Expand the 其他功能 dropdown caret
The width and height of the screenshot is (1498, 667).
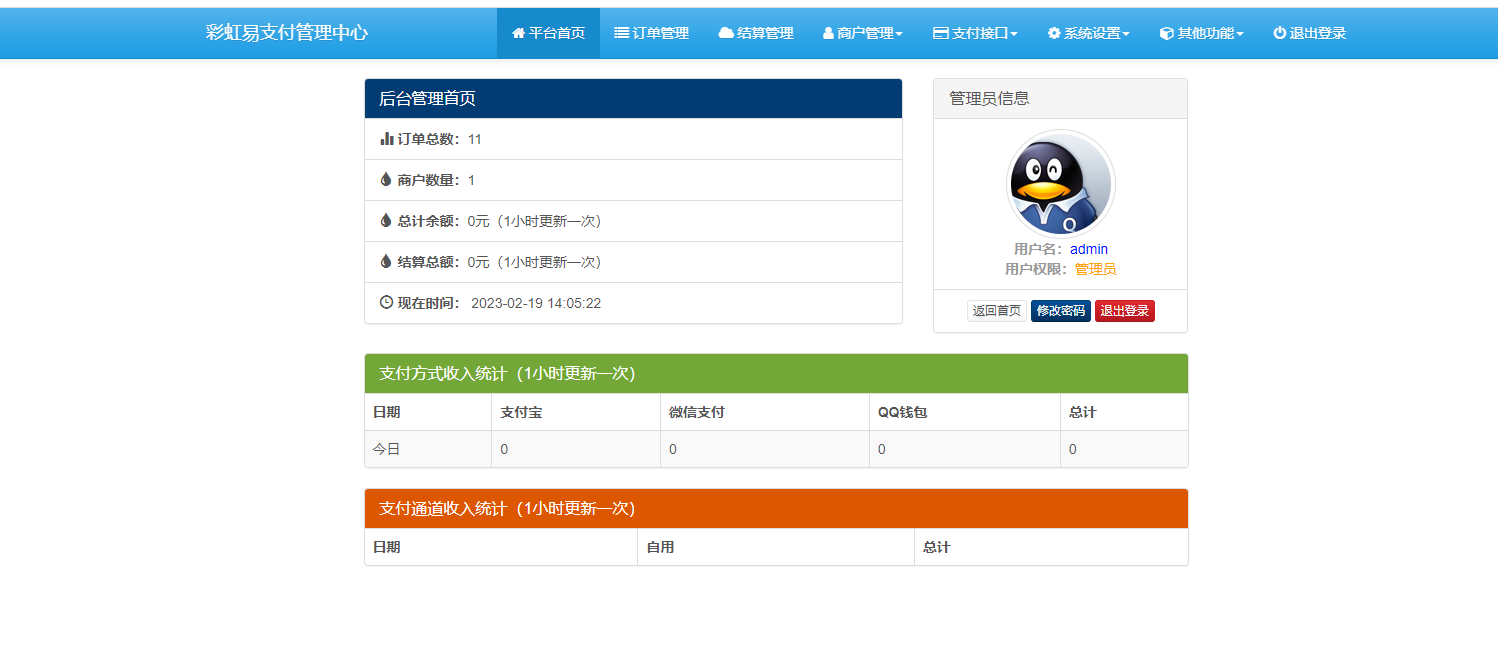[x=1240, y=34]
